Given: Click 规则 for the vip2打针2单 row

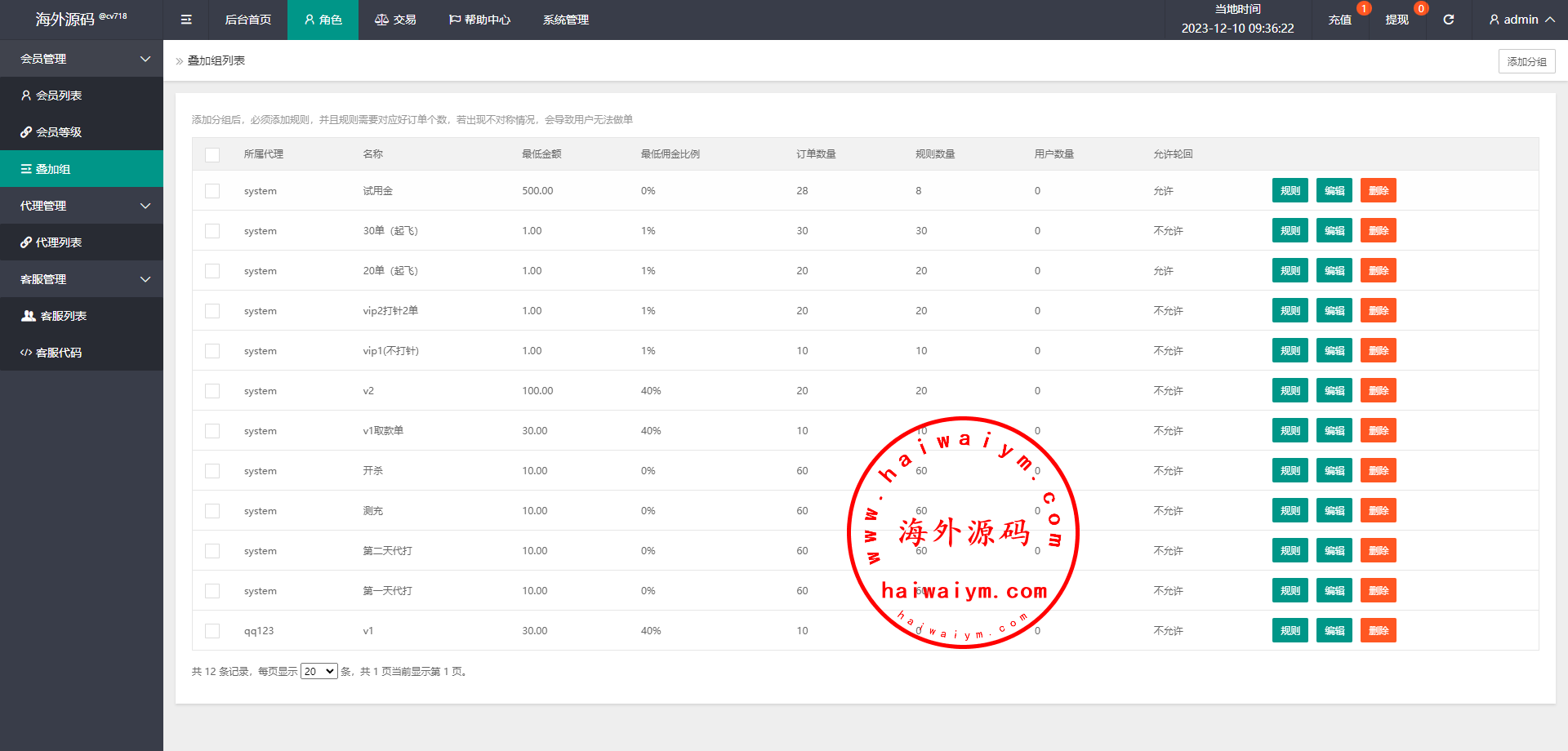Looking at the screenshot, I should pyautogui.click(x=1290, y=311).
